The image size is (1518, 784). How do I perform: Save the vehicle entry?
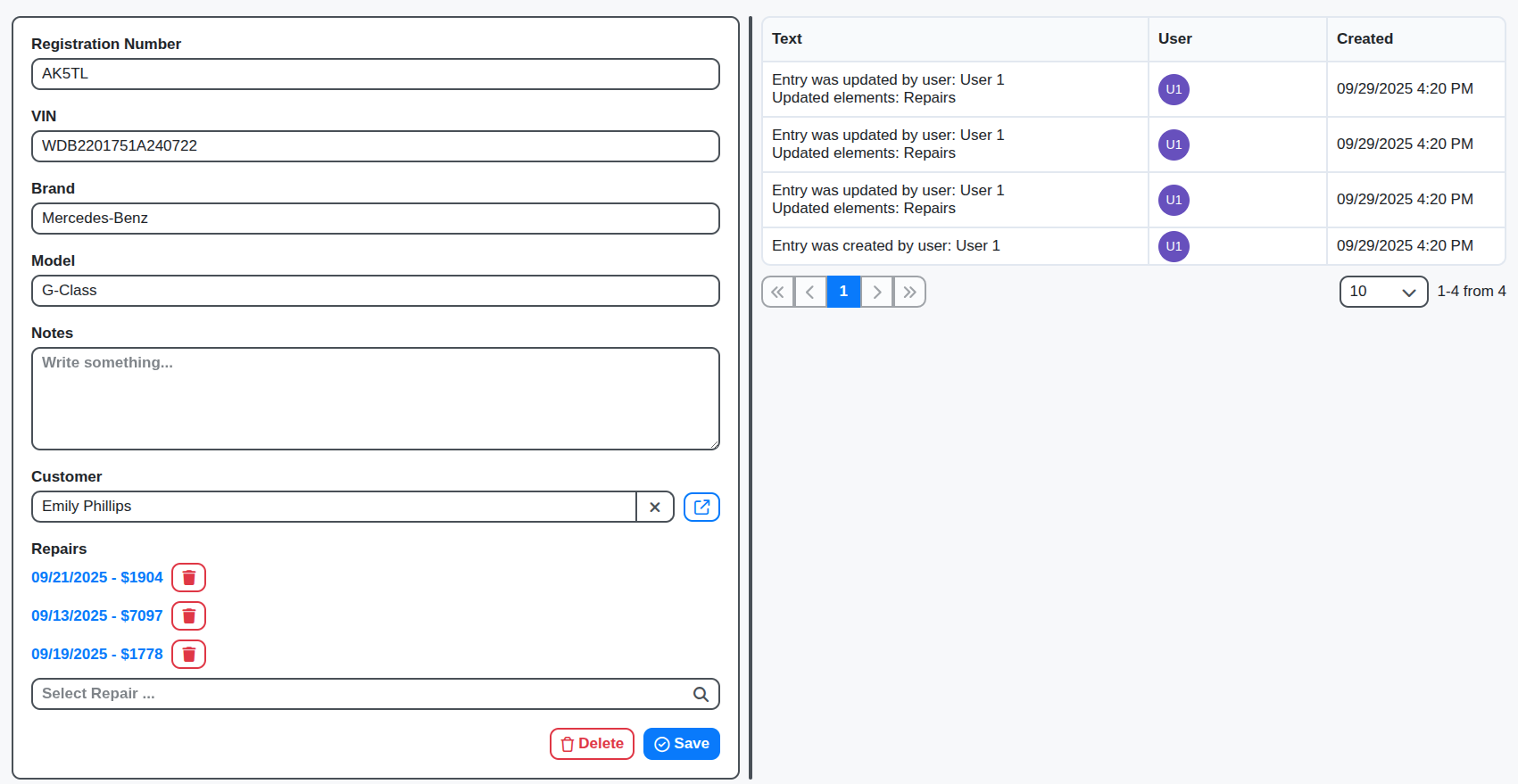coord(681,744)
